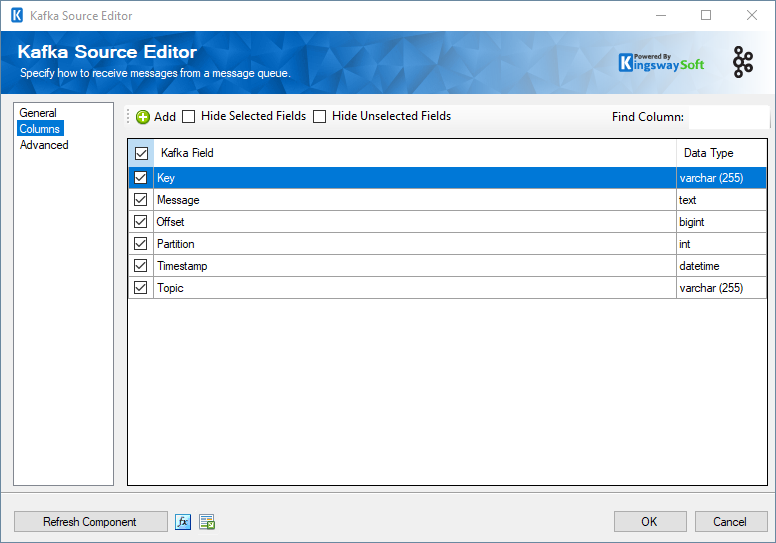Select the Message field row
Screen dimensions: 776x543
(415, 200)
